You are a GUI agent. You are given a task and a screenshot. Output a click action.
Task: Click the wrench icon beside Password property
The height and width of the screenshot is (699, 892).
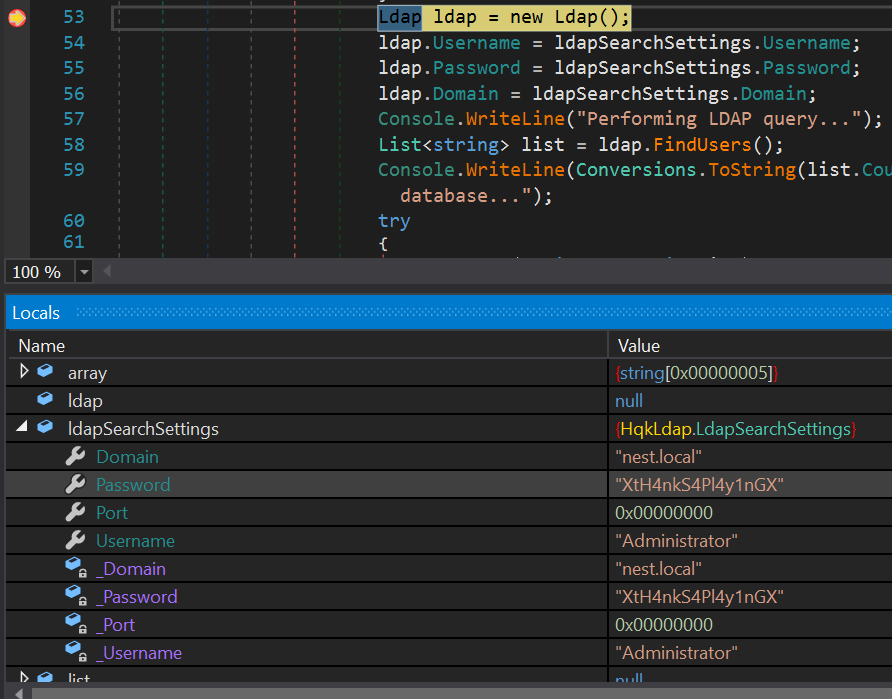pos(75,484)
